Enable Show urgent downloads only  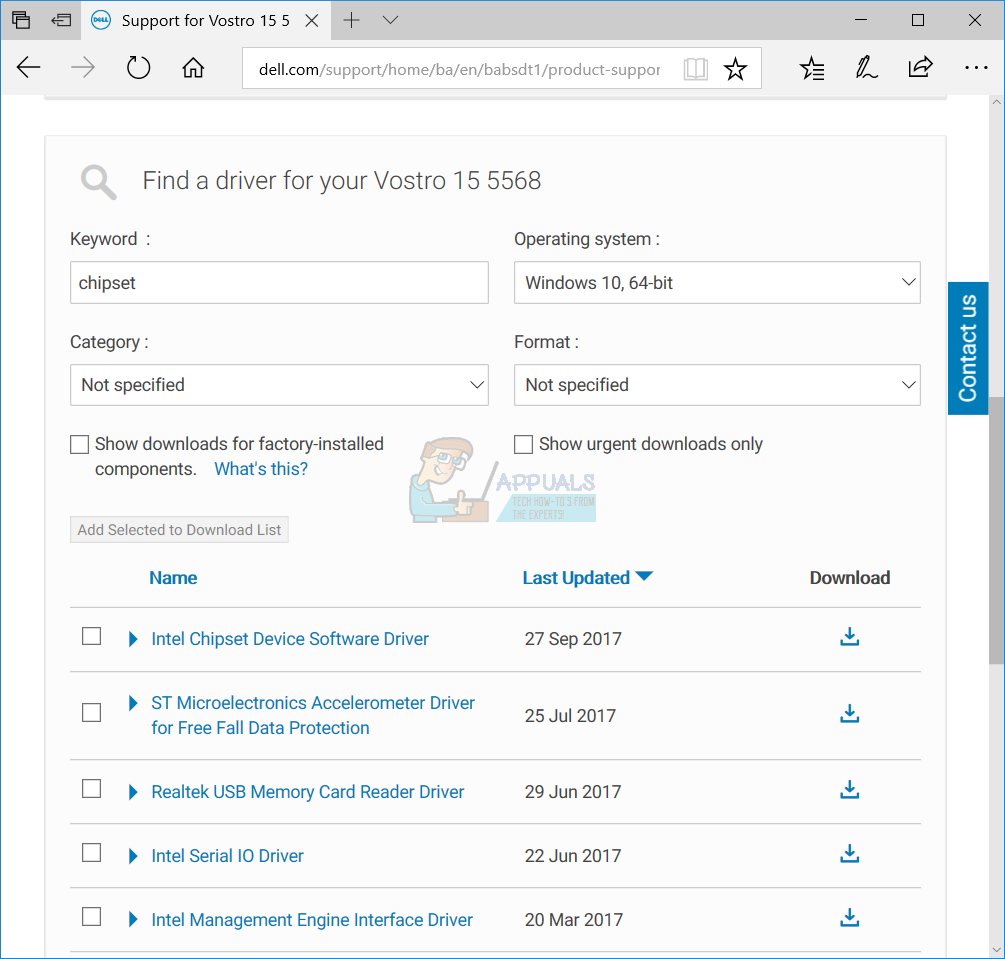coord(524,444)
